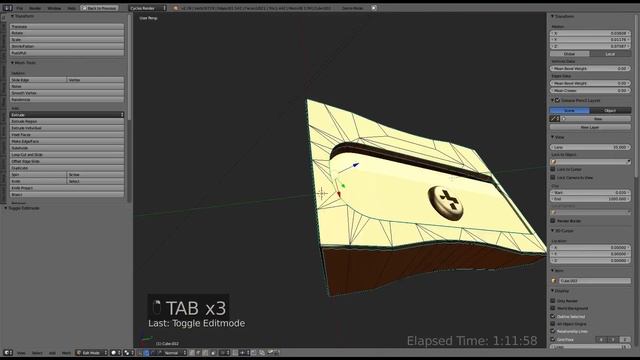This screenshot has width=640, height=360.
Task: Click the cube icon beside the Item name
Action: (554, 281)
